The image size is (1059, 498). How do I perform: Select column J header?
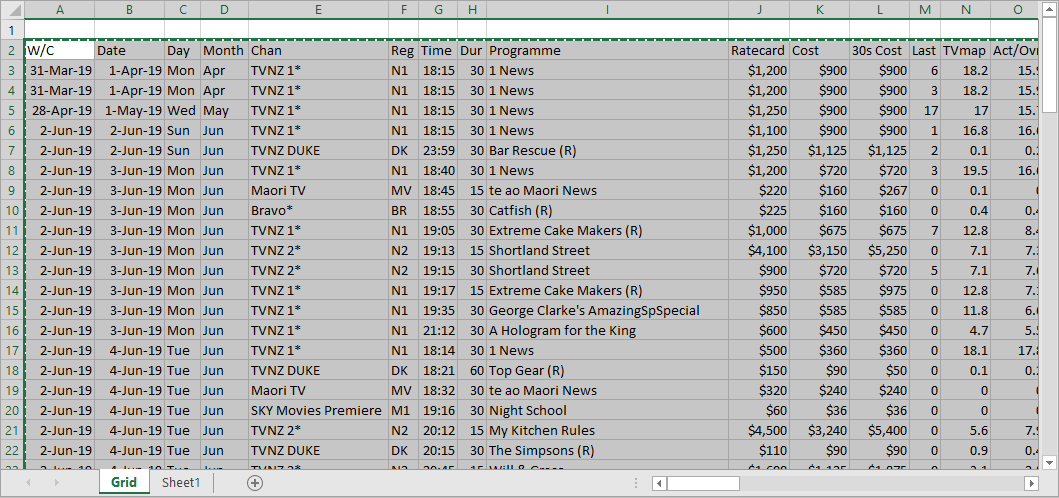[759, 9]
